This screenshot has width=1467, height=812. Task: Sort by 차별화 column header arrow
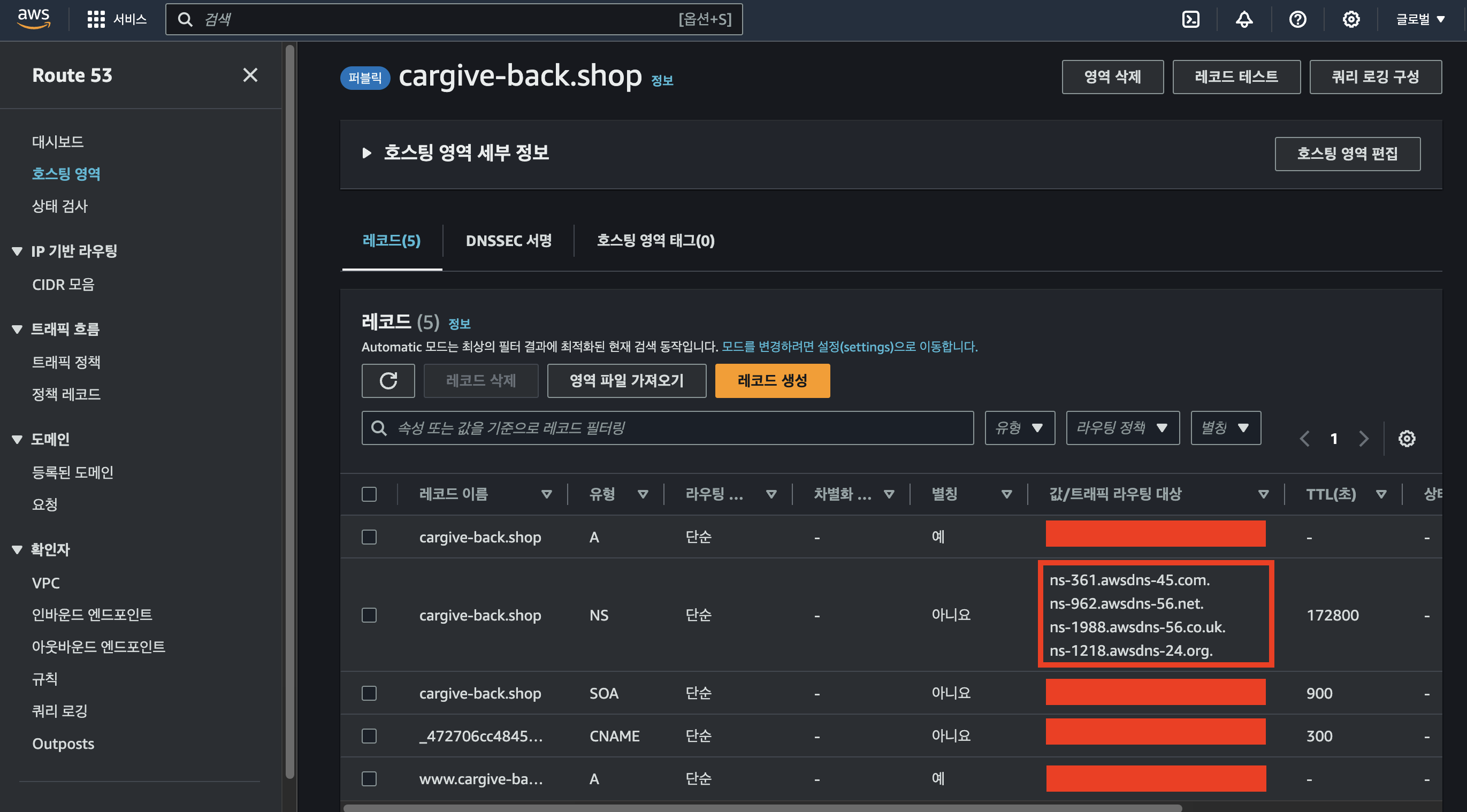889,494
